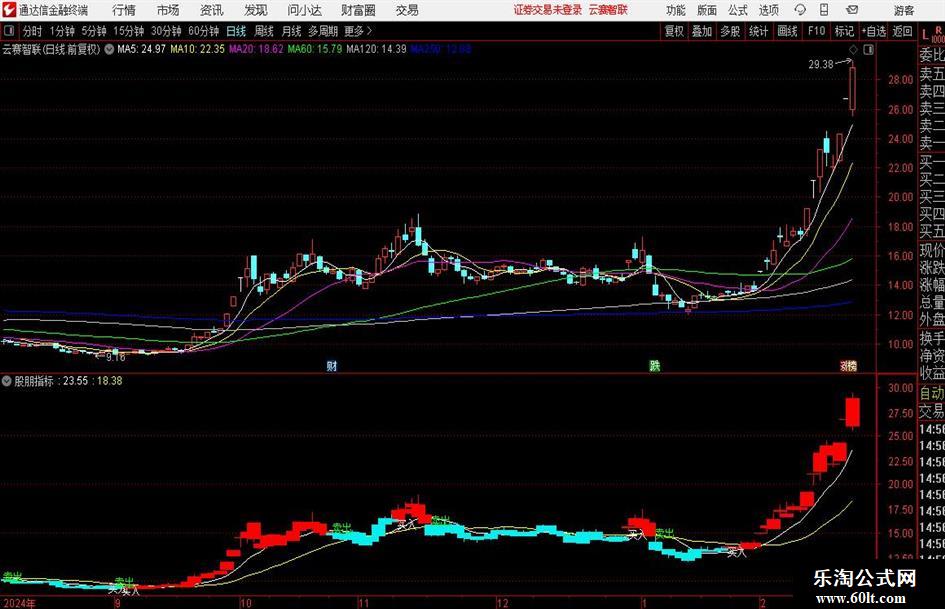Screen dimensions: 945x609
Task: Toggle the right panel layout icon
Action: click(868, 49)
